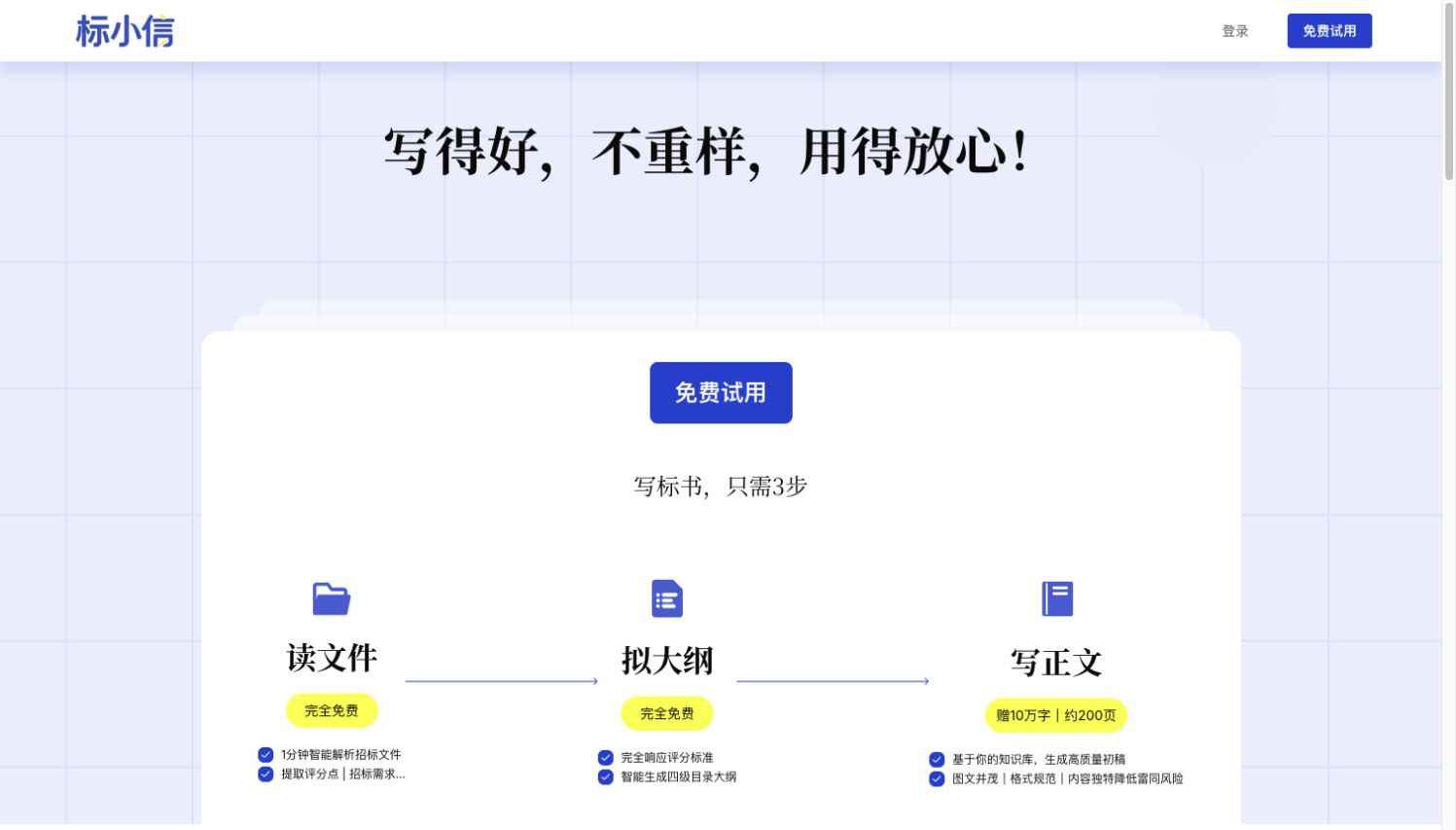The image size is (1456, 830).
Task: Click the 完全免费 badge under 拟大纲
Action: point(667,713)
